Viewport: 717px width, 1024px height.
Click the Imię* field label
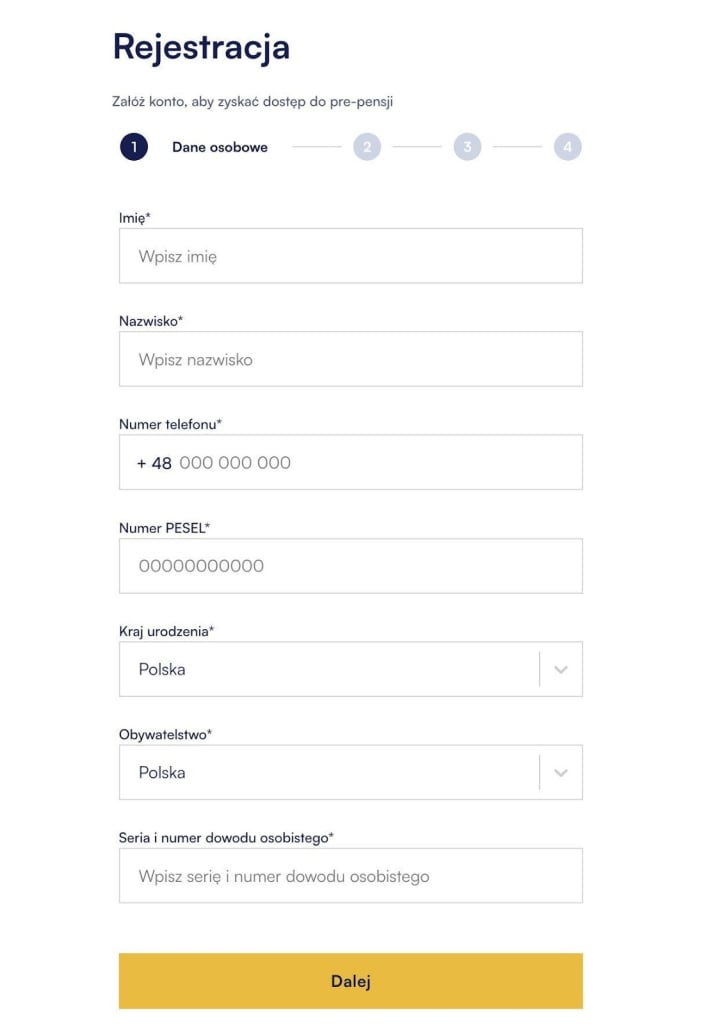[134, 217]
